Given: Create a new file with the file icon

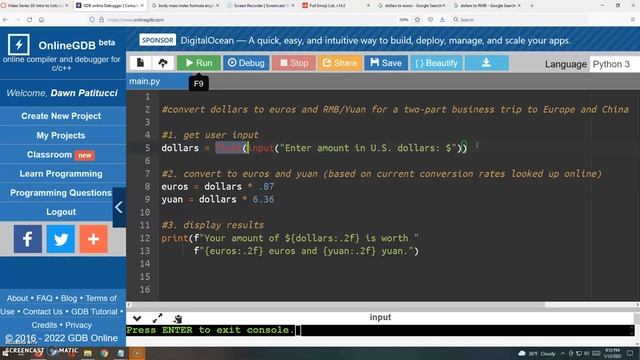Looking at the screenshot, I should (140, 63).
